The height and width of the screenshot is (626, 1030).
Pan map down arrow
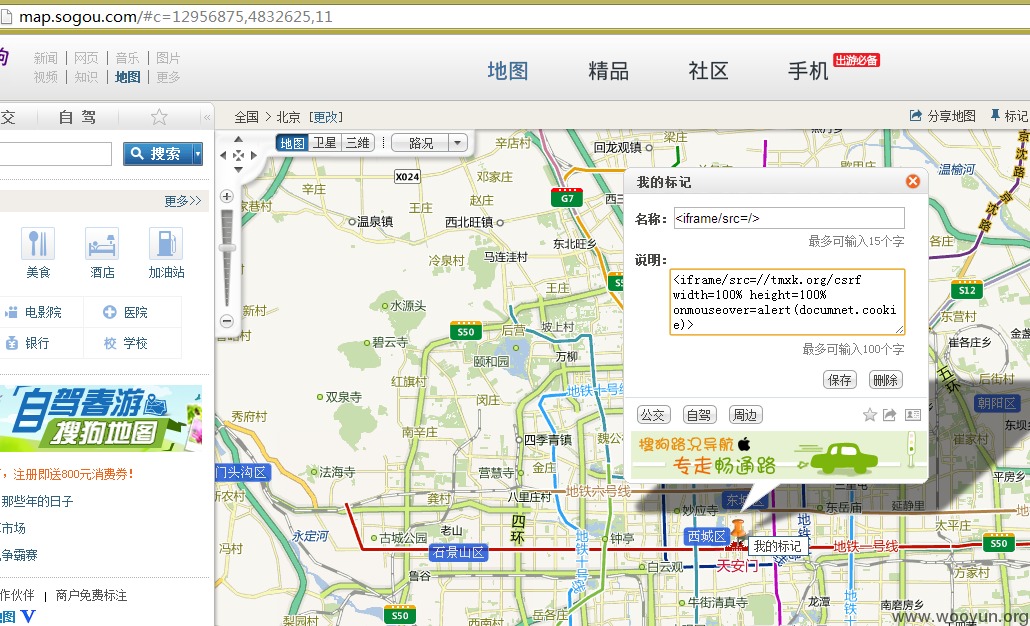click(238, 170)
